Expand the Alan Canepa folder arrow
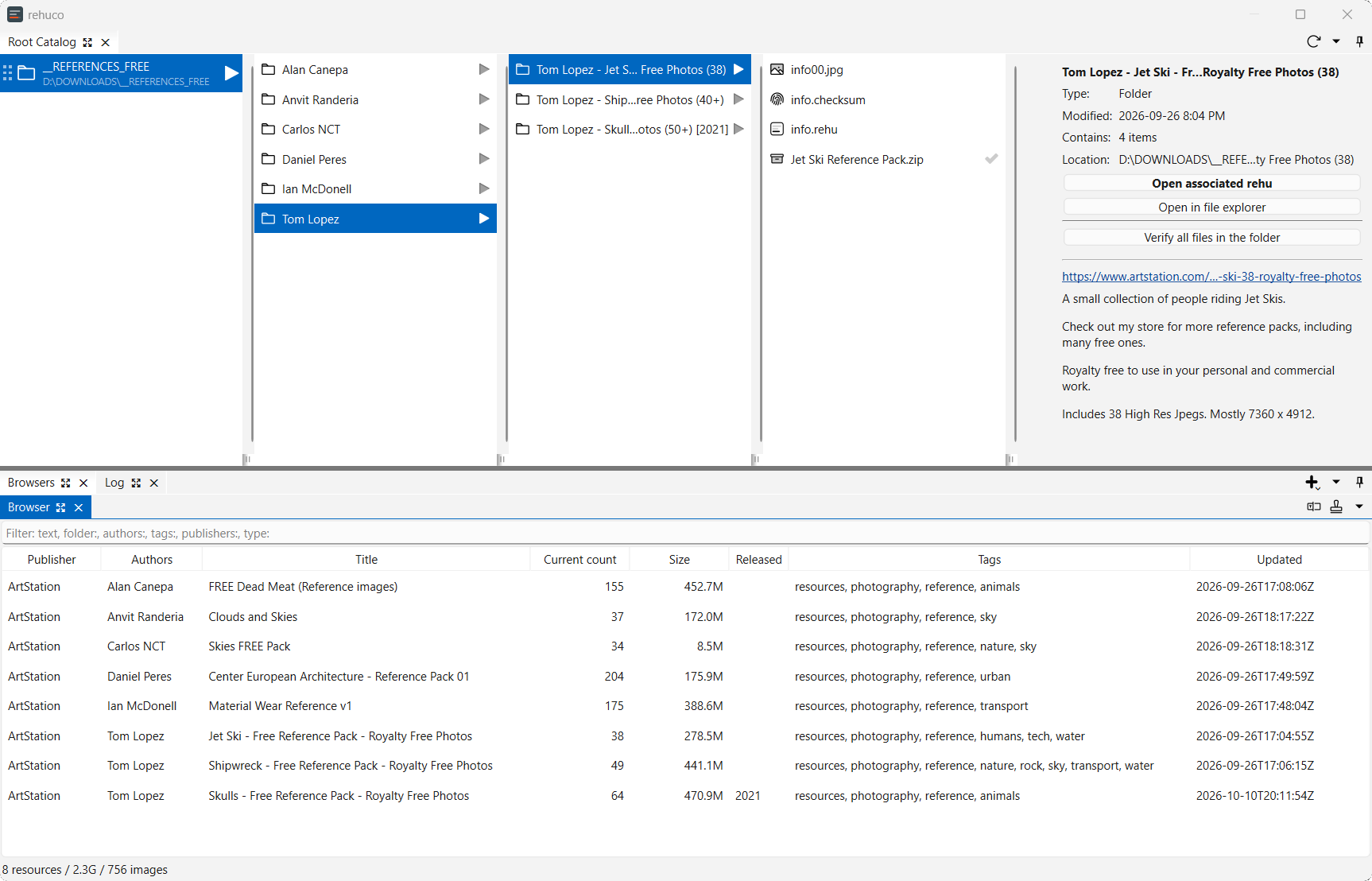The image size is (1372, 881). click(x=483, y=69)
